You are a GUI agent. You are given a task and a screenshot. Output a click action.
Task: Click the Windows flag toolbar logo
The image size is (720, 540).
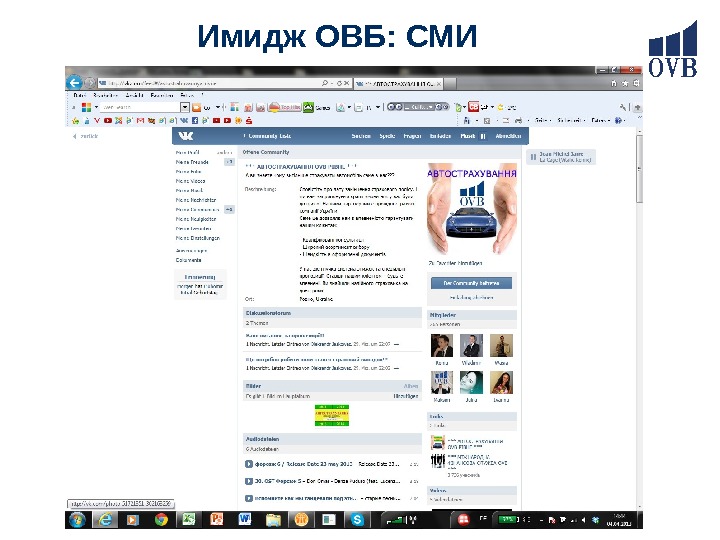(x=86, y=107)
